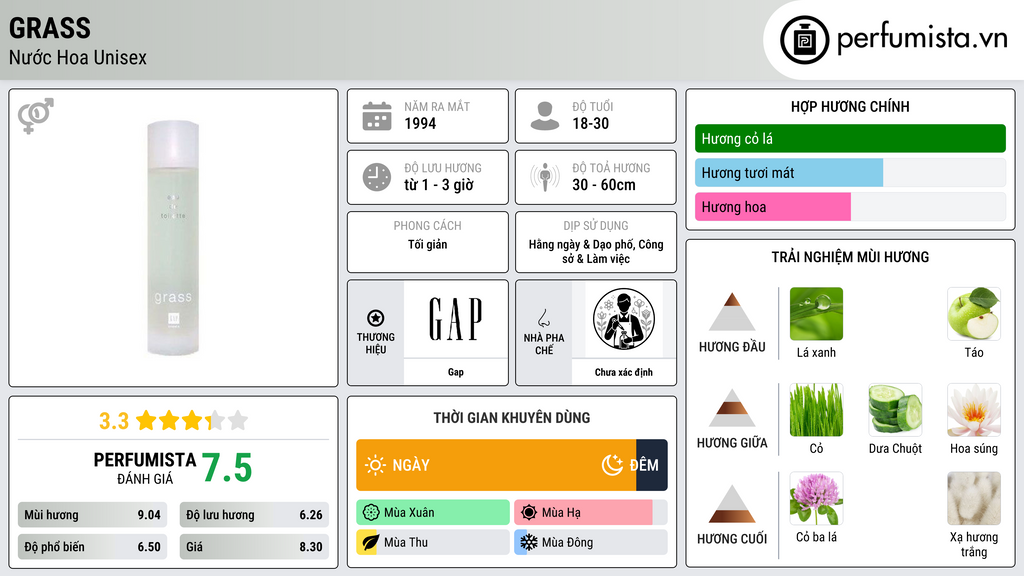Screen dimensions: 1024x576
Task: Click the unisex gender symbol icon
Action: tap(36, 116)
